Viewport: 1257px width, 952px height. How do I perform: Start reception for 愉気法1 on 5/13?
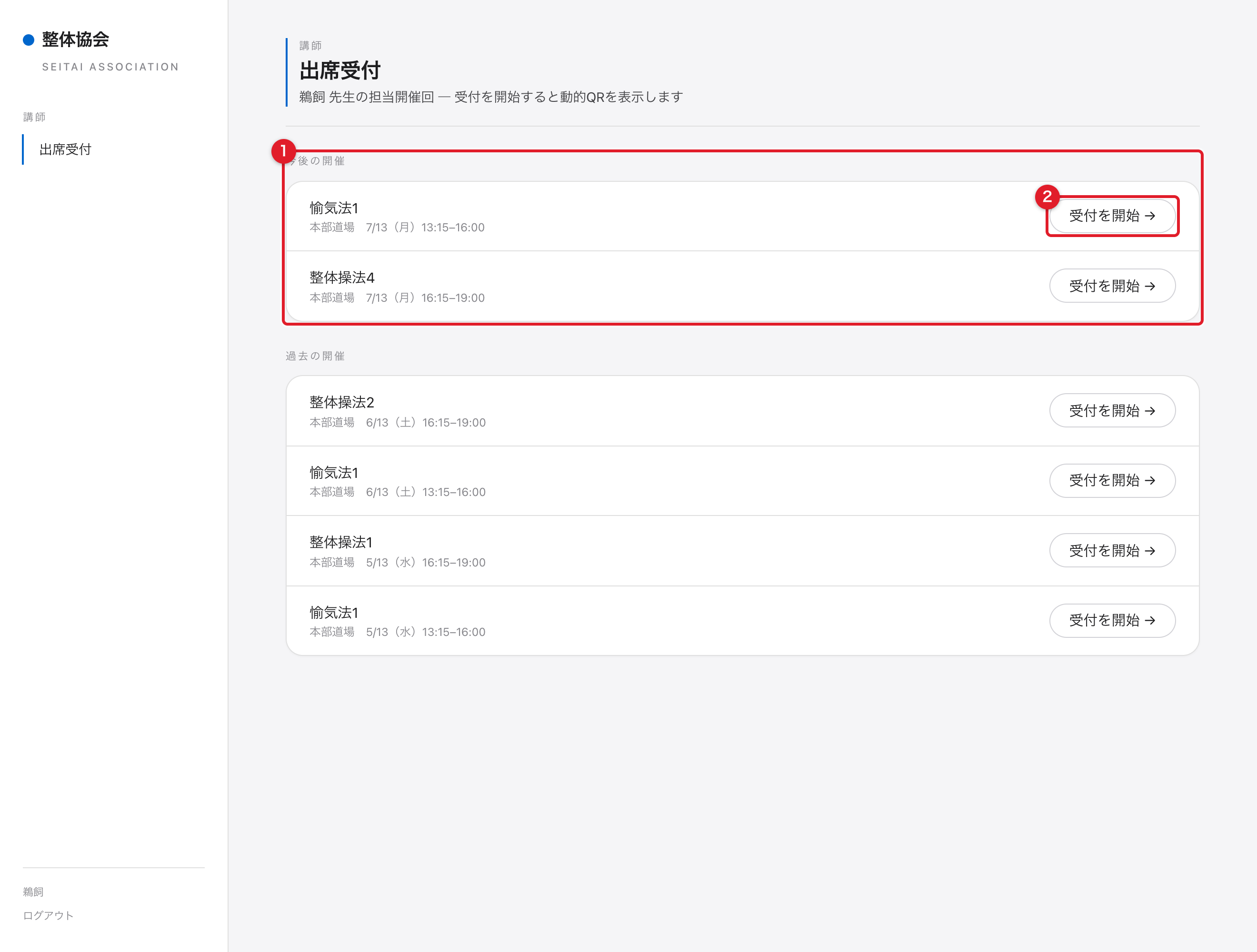coord(1112,620)
